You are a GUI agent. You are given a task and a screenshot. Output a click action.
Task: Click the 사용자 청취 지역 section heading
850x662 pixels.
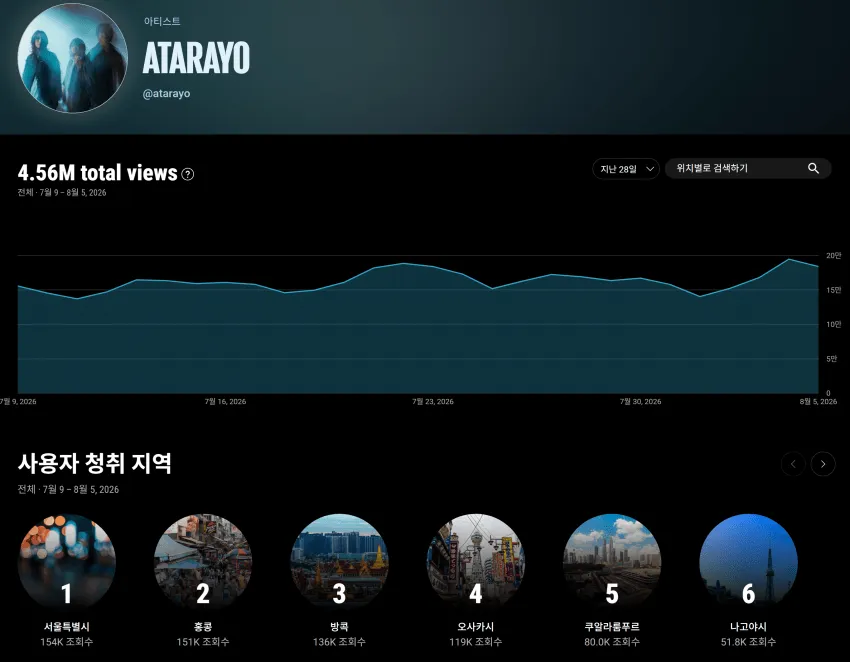point(95,464)
